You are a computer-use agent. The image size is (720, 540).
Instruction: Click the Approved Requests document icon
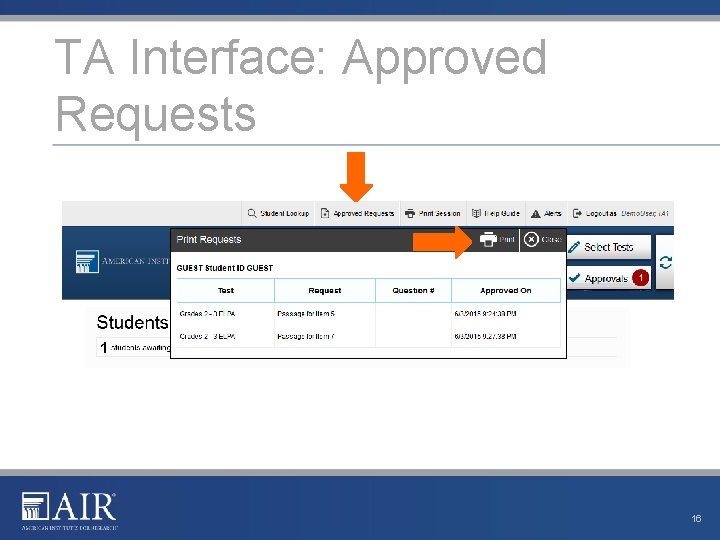click(325, 214)
